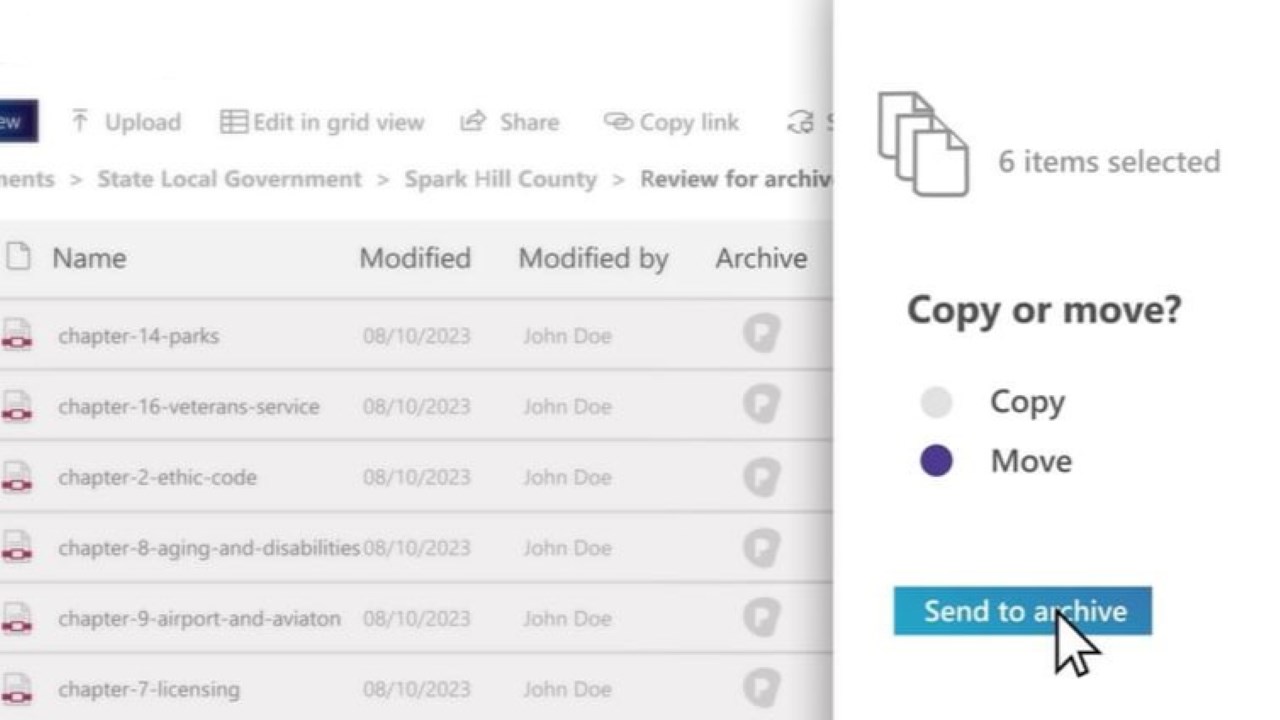Click archive icon for chapter-14-parks
This screenshot has width=1280, height=720.
tap(761, 335)
